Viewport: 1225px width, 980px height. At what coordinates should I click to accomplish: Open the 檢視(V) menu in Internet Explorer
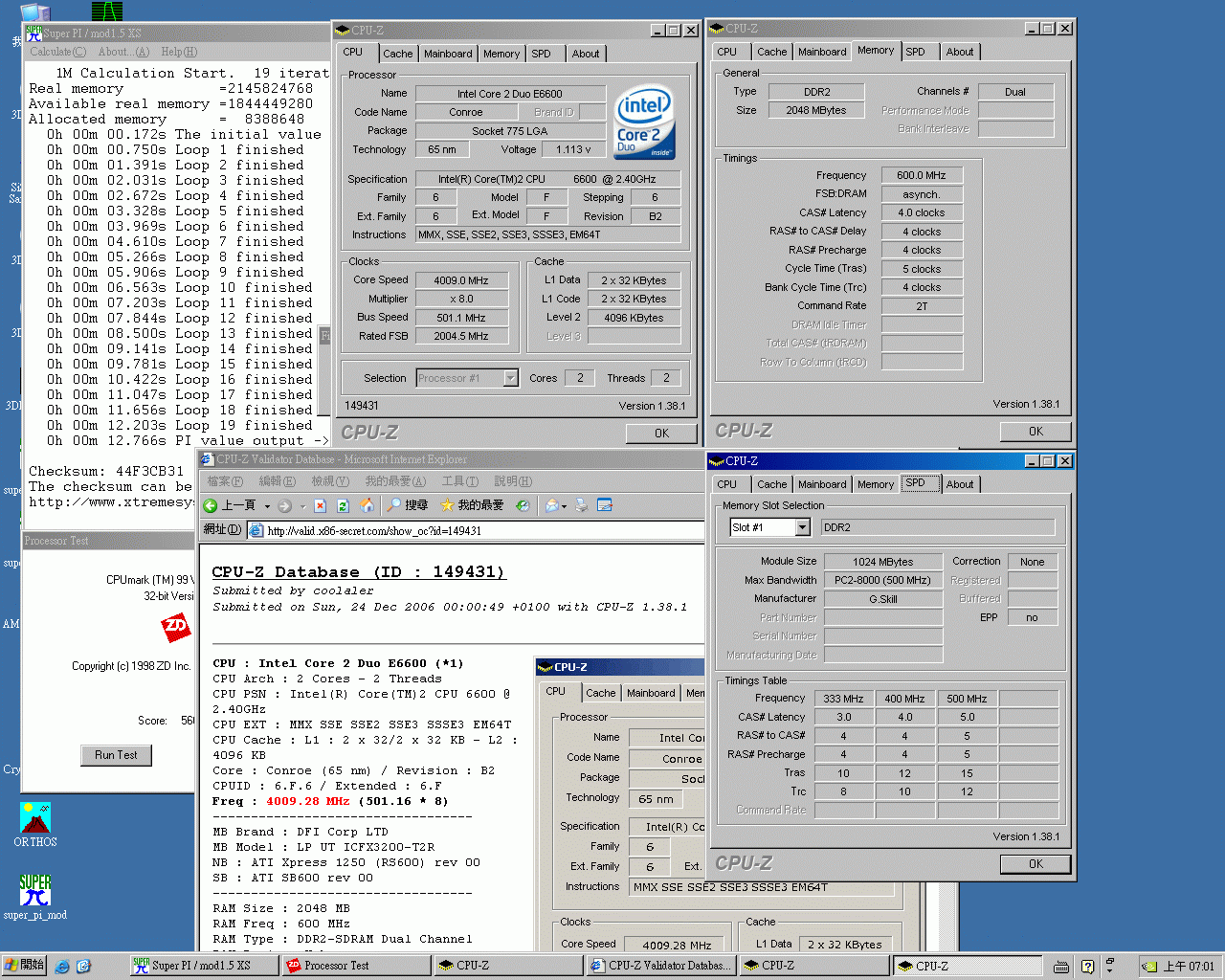330,481
